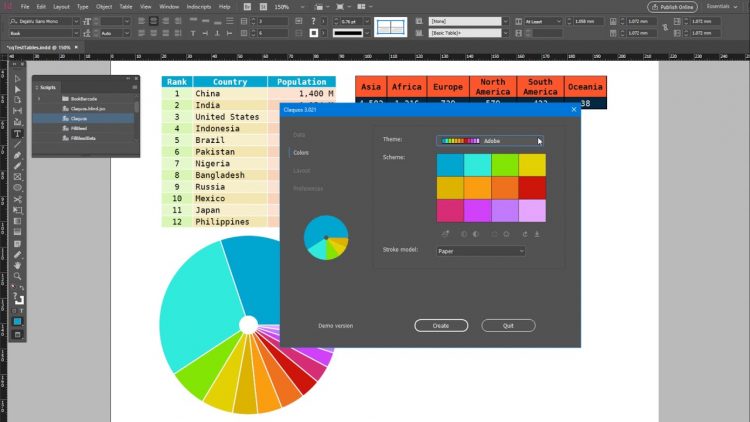
Task: Select the Rectangle Frame tool
Action: coord(18,177)
